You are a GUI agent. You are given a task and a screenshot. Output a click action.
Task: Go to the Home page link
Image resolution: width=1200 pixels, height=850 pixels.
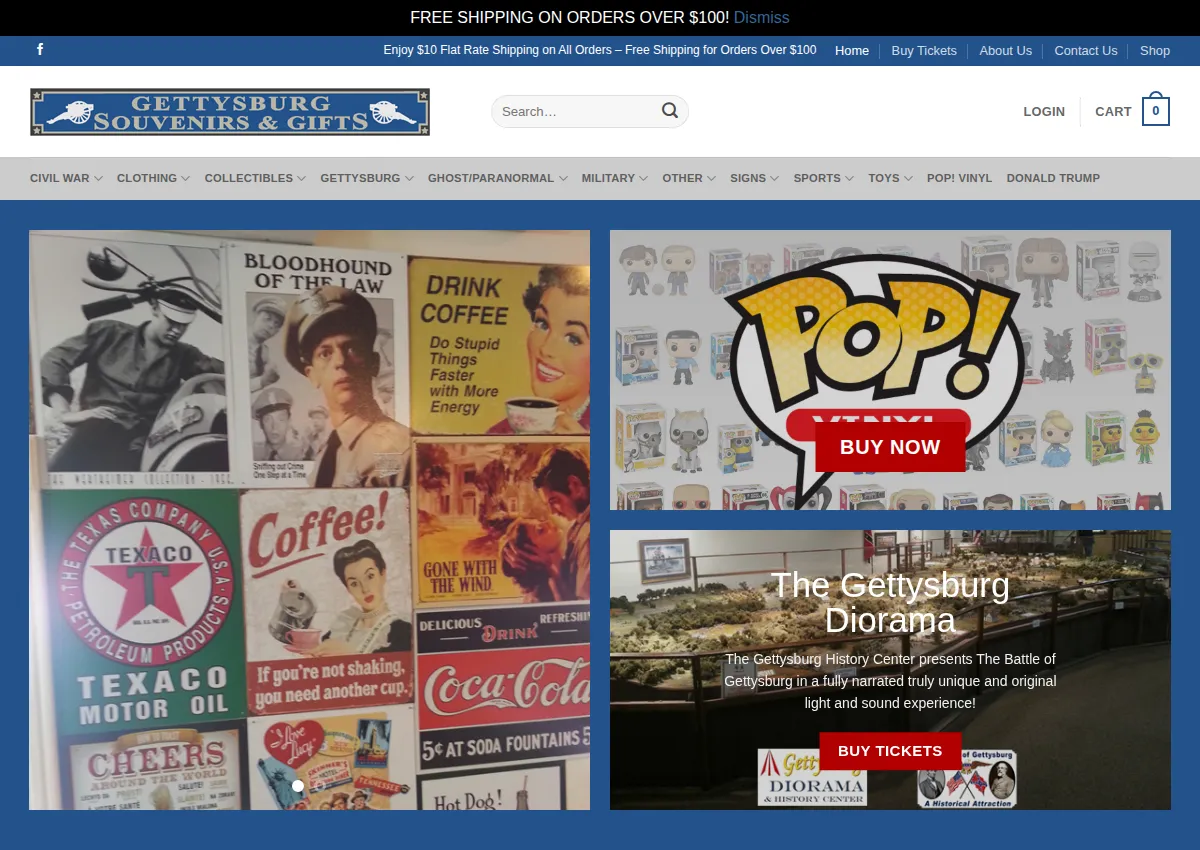pyautogui.click(x=852, y=50)
